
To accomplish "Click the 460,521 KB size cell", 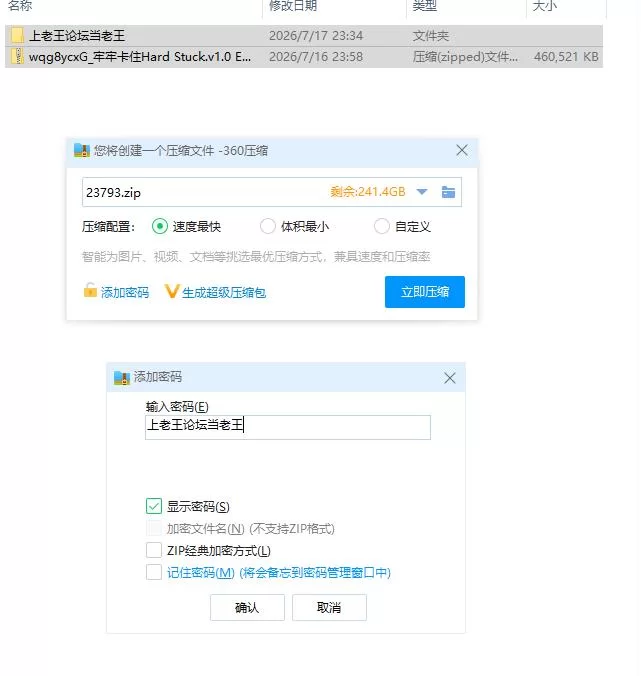I will (566, 57).
